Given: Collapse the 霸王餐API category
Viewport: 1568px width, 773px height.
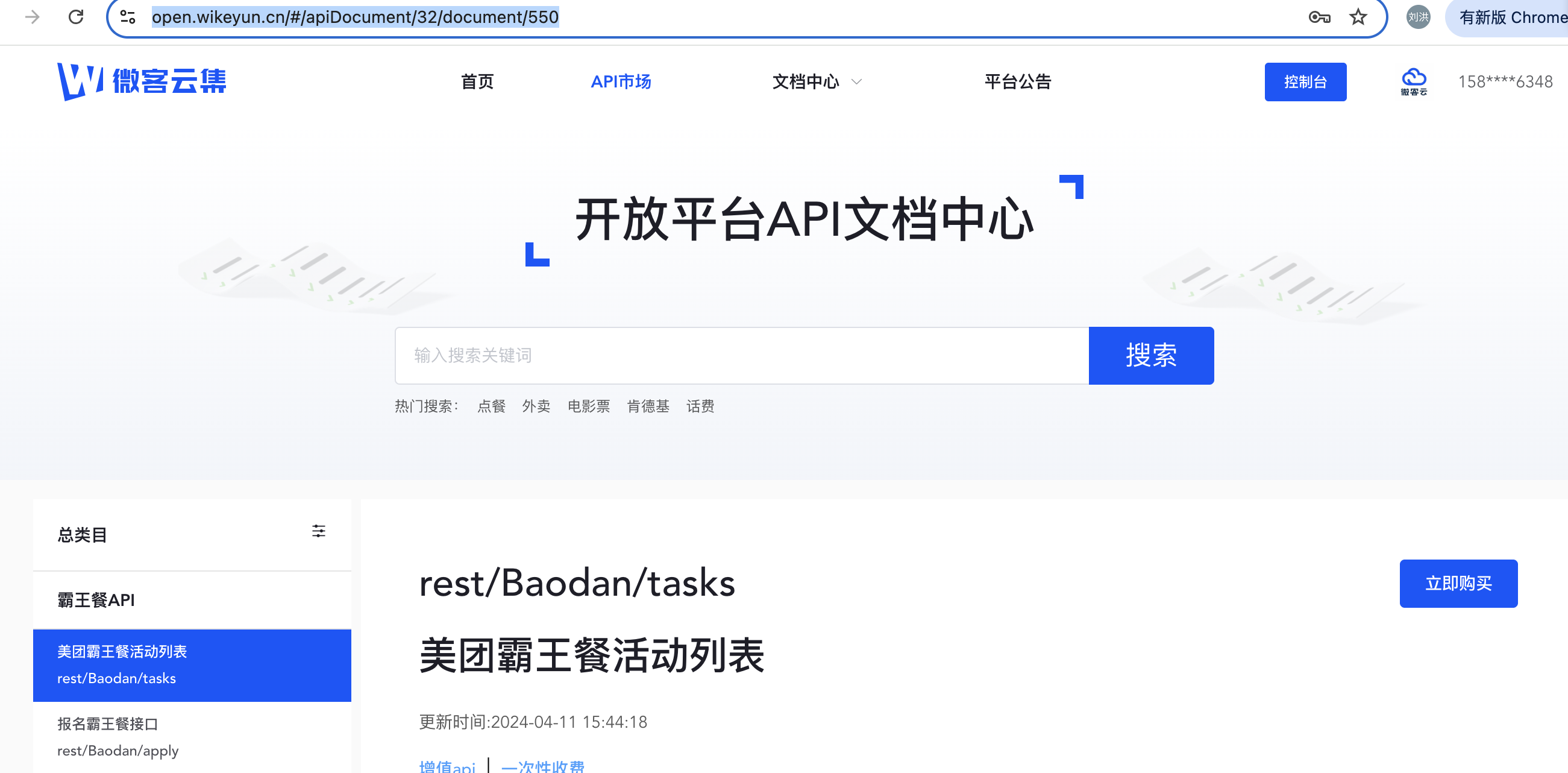Looking at the screenshot, I should (x=96, y=600).
